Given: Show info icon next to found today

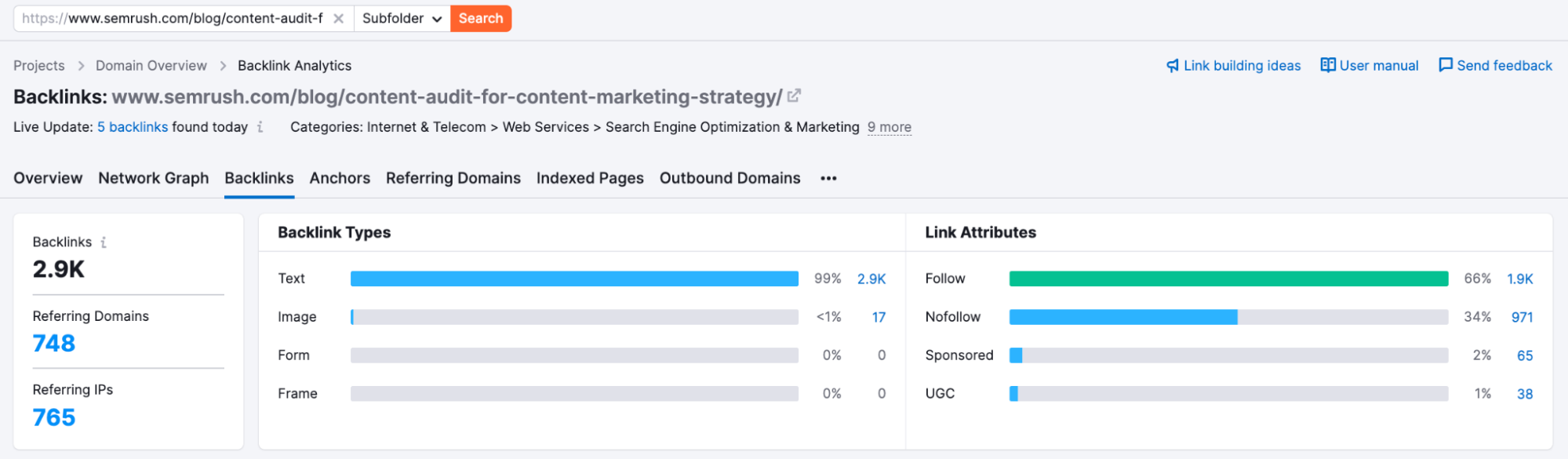Looking at the screenshot, I should (x=260, y=127).
